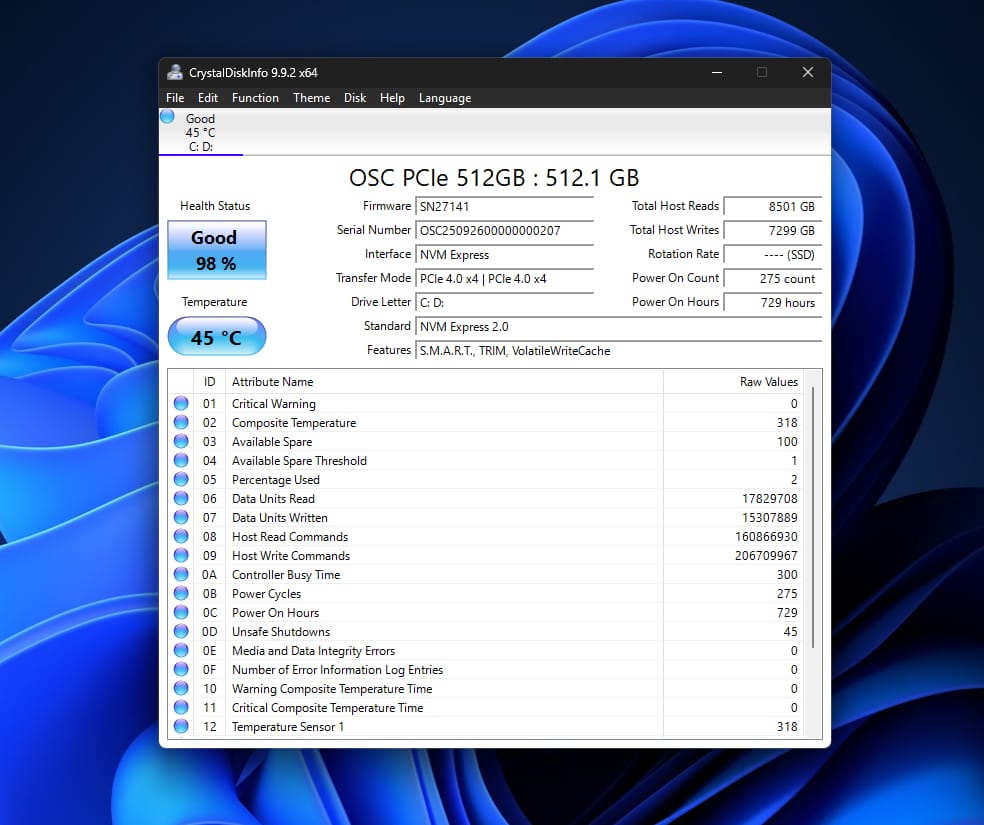Click raw value 17829708
Image resolution: width=984 pixels, height=825 pixels.
point(769,498)
